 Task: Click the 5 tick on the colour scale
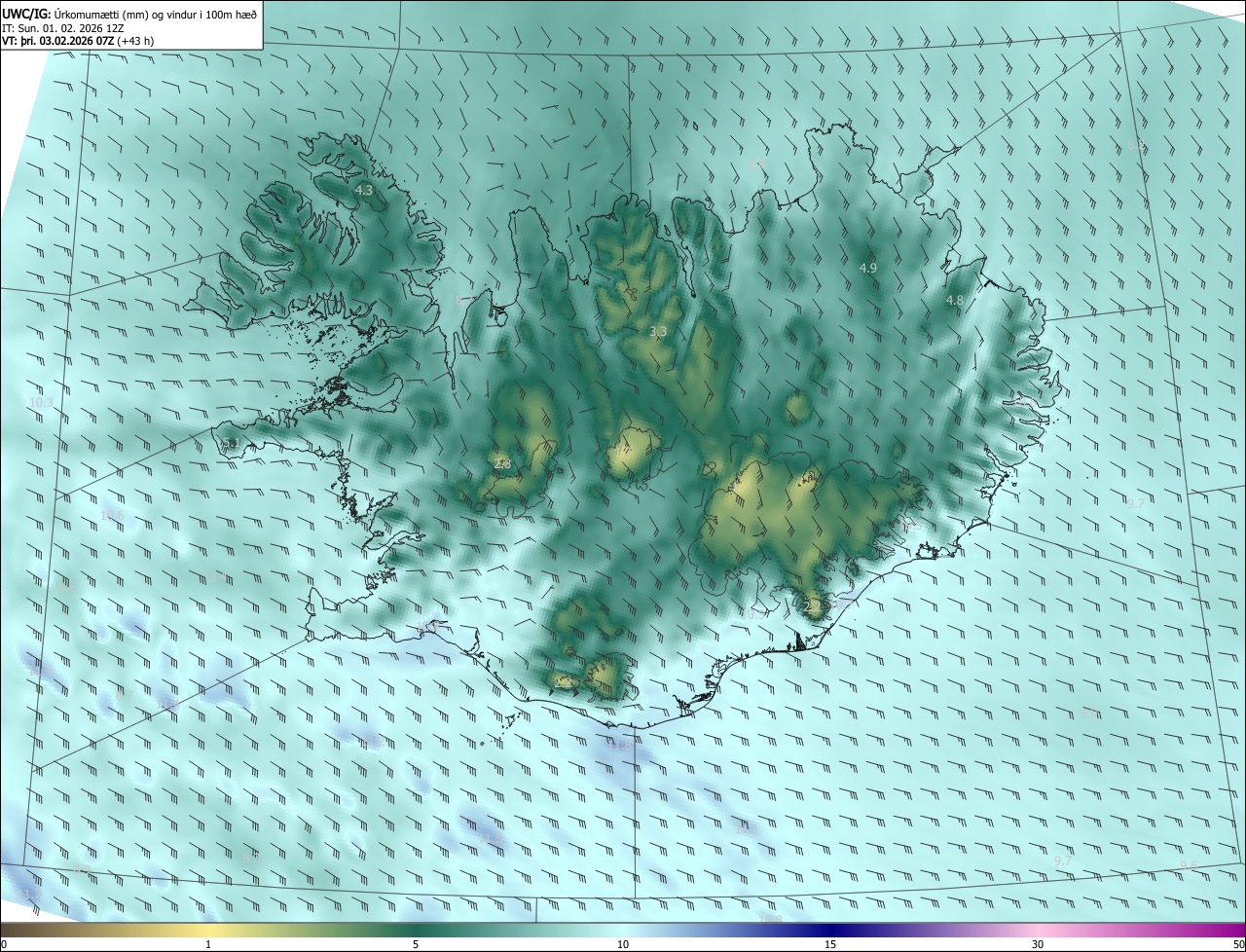click(x=416, y=945)
